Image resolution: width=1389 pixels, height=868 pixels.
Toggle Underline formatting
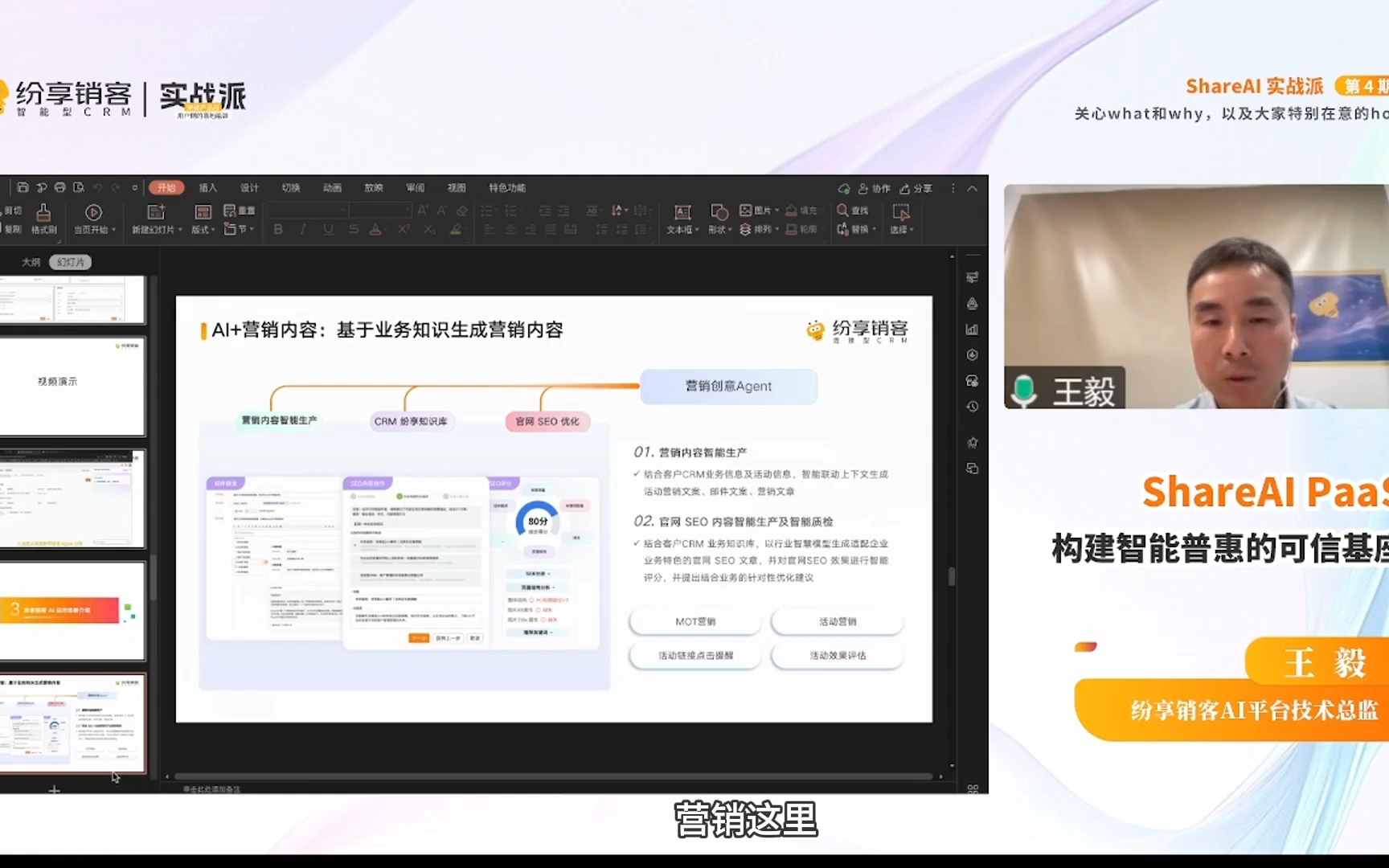pyautogui.click(x=328, y=229)
